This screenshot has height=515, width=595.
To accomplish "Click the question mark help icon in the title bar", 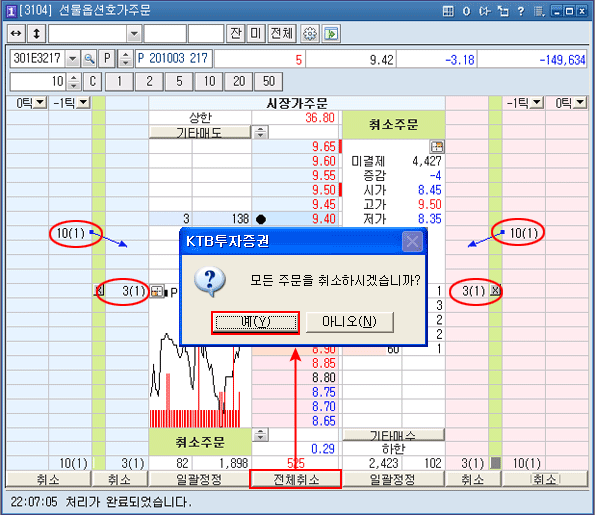I will tap(521, 11).
